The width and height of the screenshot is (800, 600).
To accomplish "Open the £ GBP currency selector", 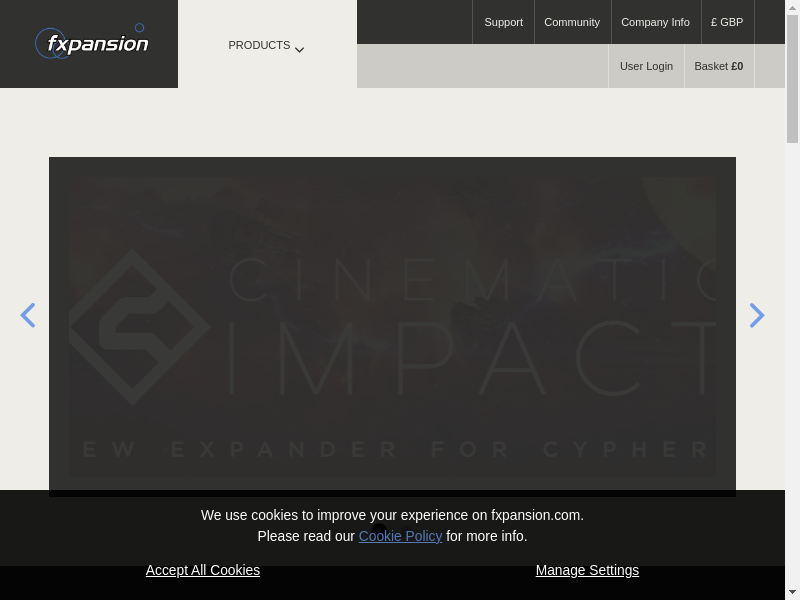I will point(727,22).
